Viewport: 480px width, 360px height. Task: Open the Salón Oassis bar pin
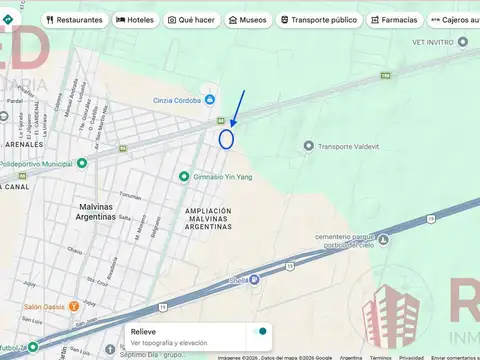(74, 306)
